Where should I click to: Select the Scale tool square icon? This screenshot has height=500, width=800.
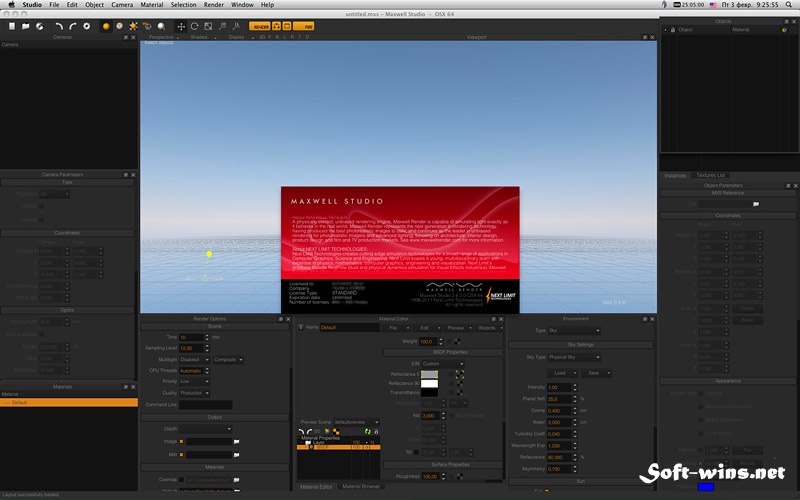point(208,26)
